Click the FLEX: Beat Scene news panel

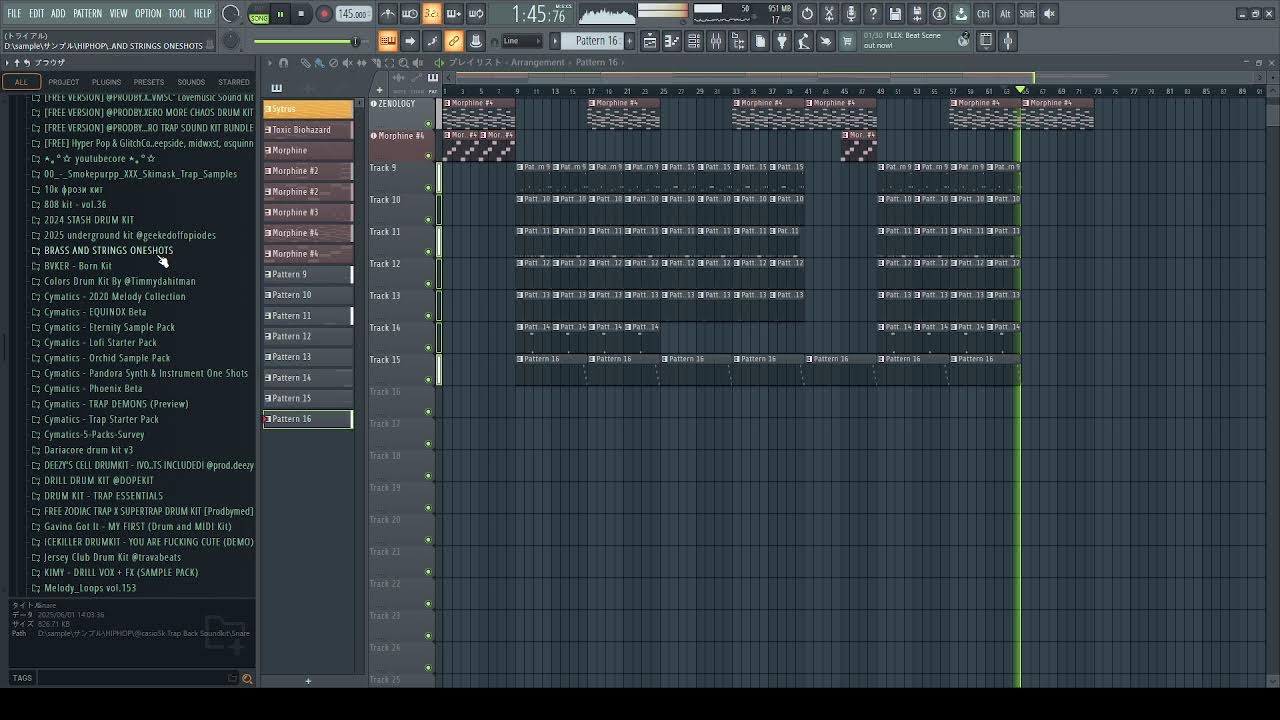click(x=915, y=41)
